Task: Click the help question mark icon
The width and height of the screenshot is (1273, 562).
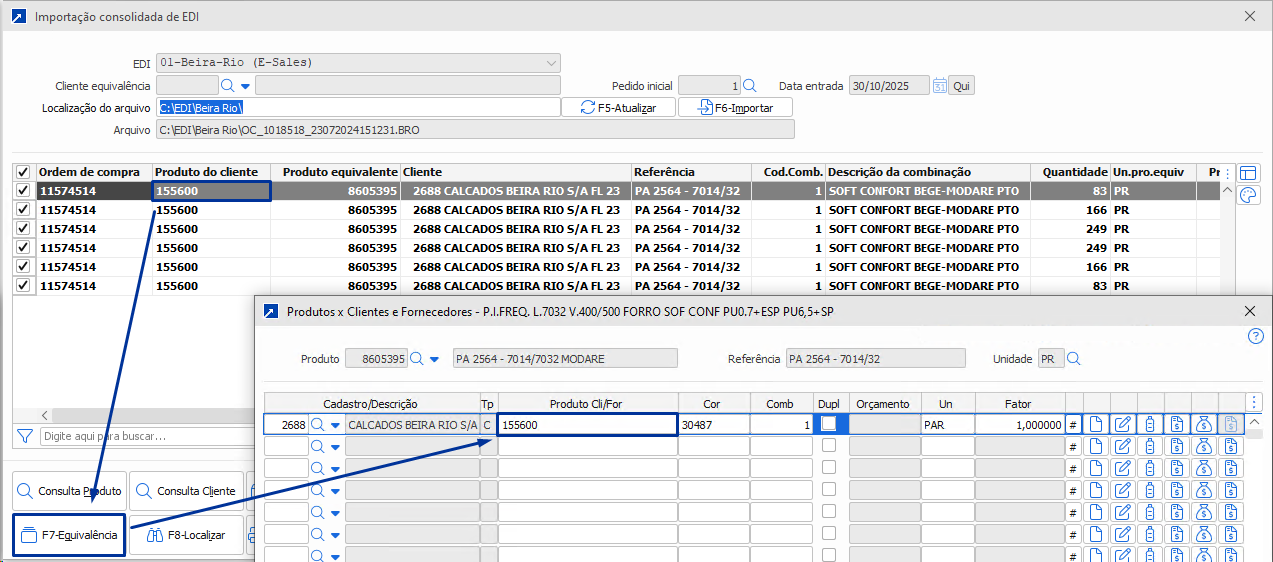Action: pos(1256,336)
